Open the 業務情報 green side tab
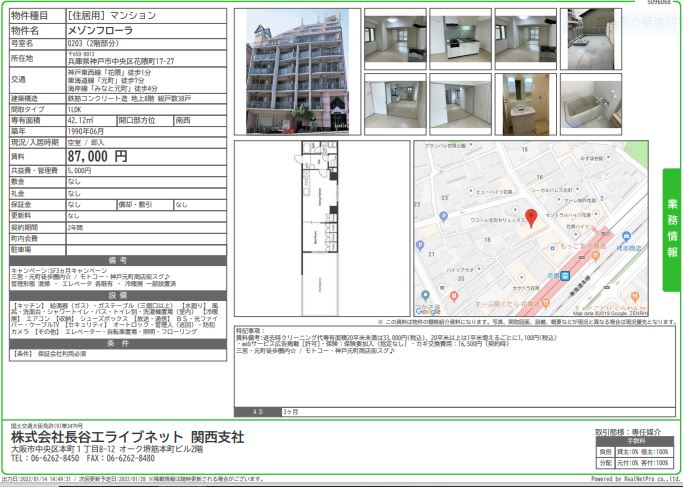 [672, 230]
